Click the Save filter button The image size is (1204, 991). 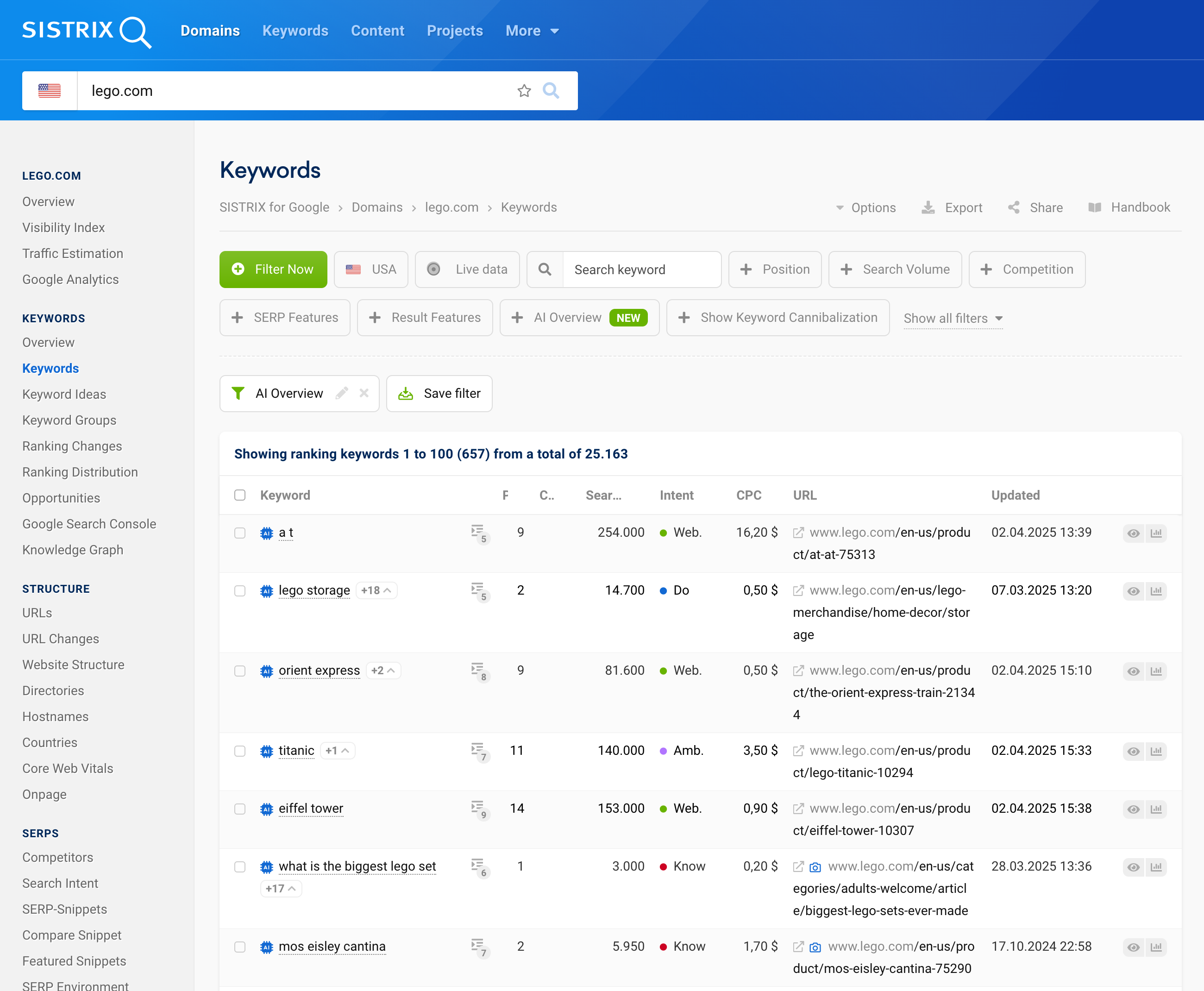[439, 393]
